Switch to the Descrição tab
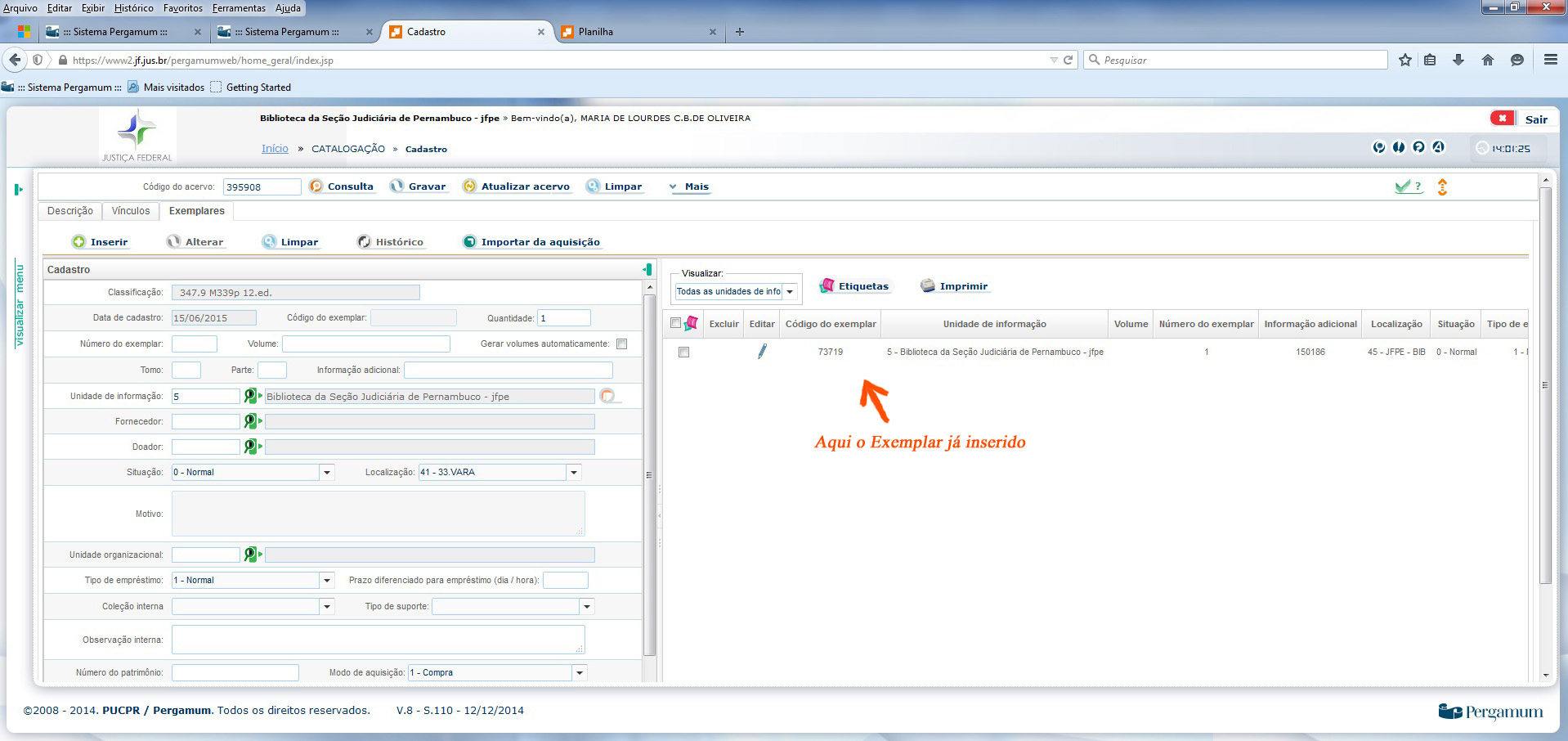Viewport: 1568px width, 741px height. pyautogui.click(x=70, y=211)
